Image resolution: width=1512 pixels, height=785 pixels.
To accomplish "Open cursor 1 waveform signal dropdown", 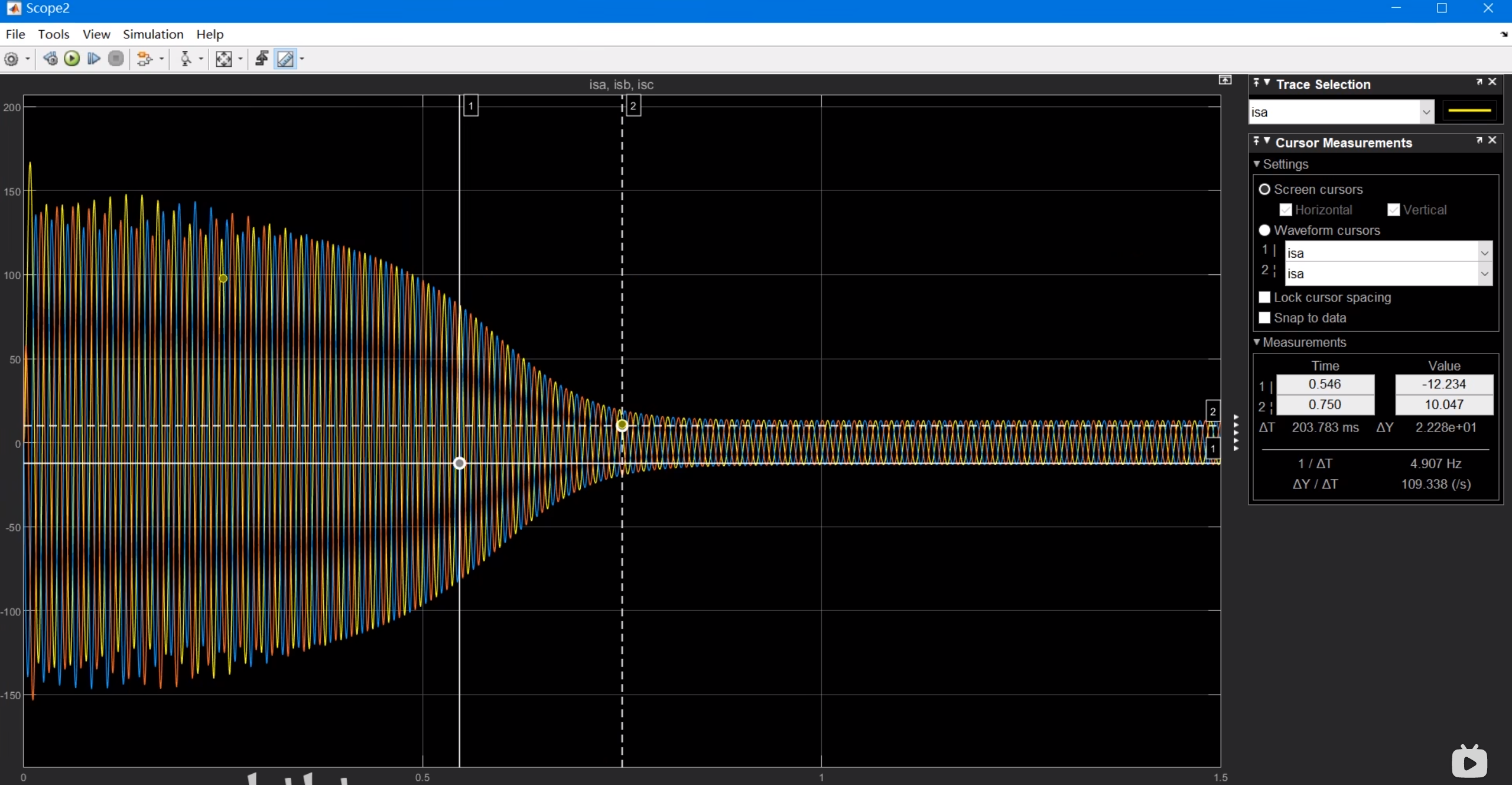I will (x=1484, y=253).
